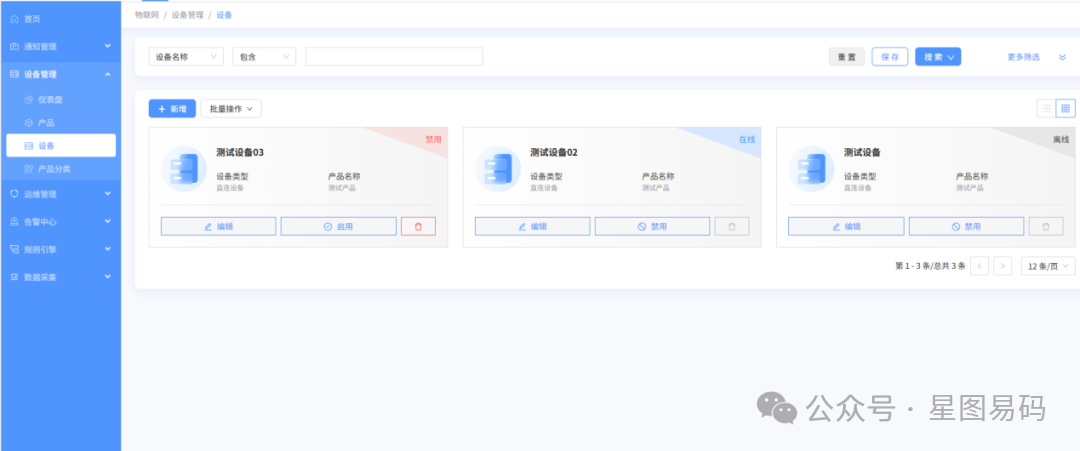Switch to card grid view icon

click(1066, 109)
